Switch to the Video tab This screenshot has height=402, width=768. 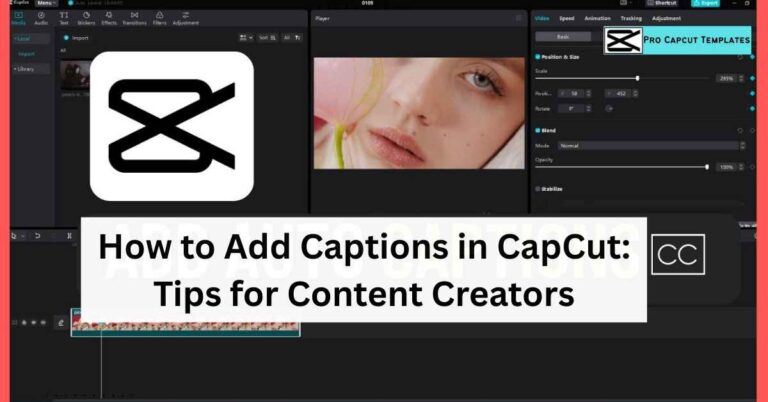542,18
